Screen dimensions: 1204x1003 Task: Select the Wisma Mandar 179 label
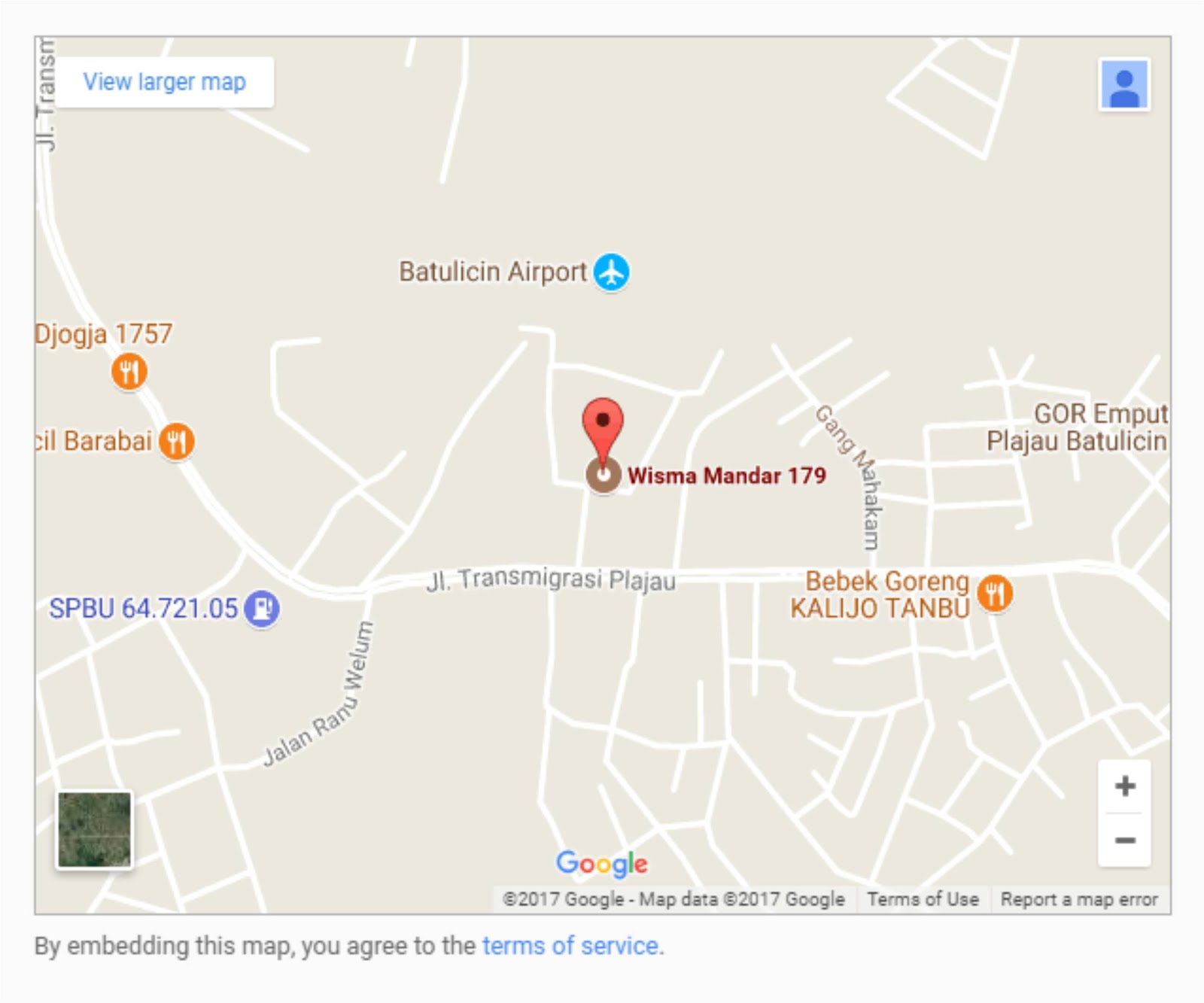pyautogui.click(x=727, y=476)
